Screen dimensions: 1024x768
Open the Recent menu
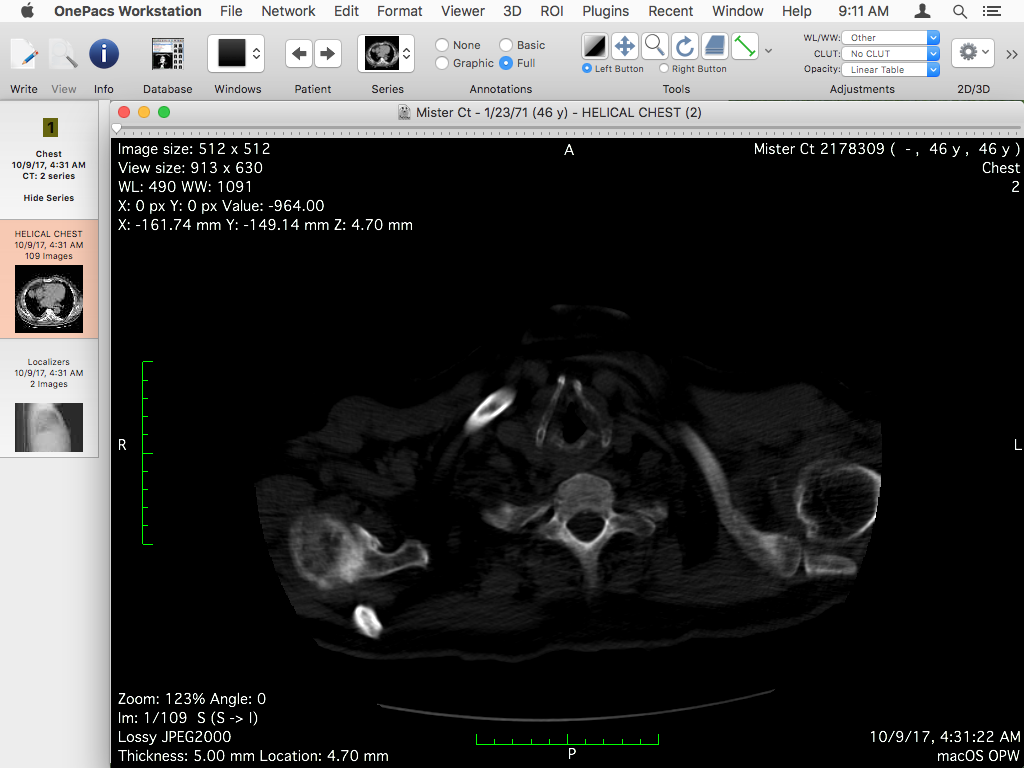671,11
